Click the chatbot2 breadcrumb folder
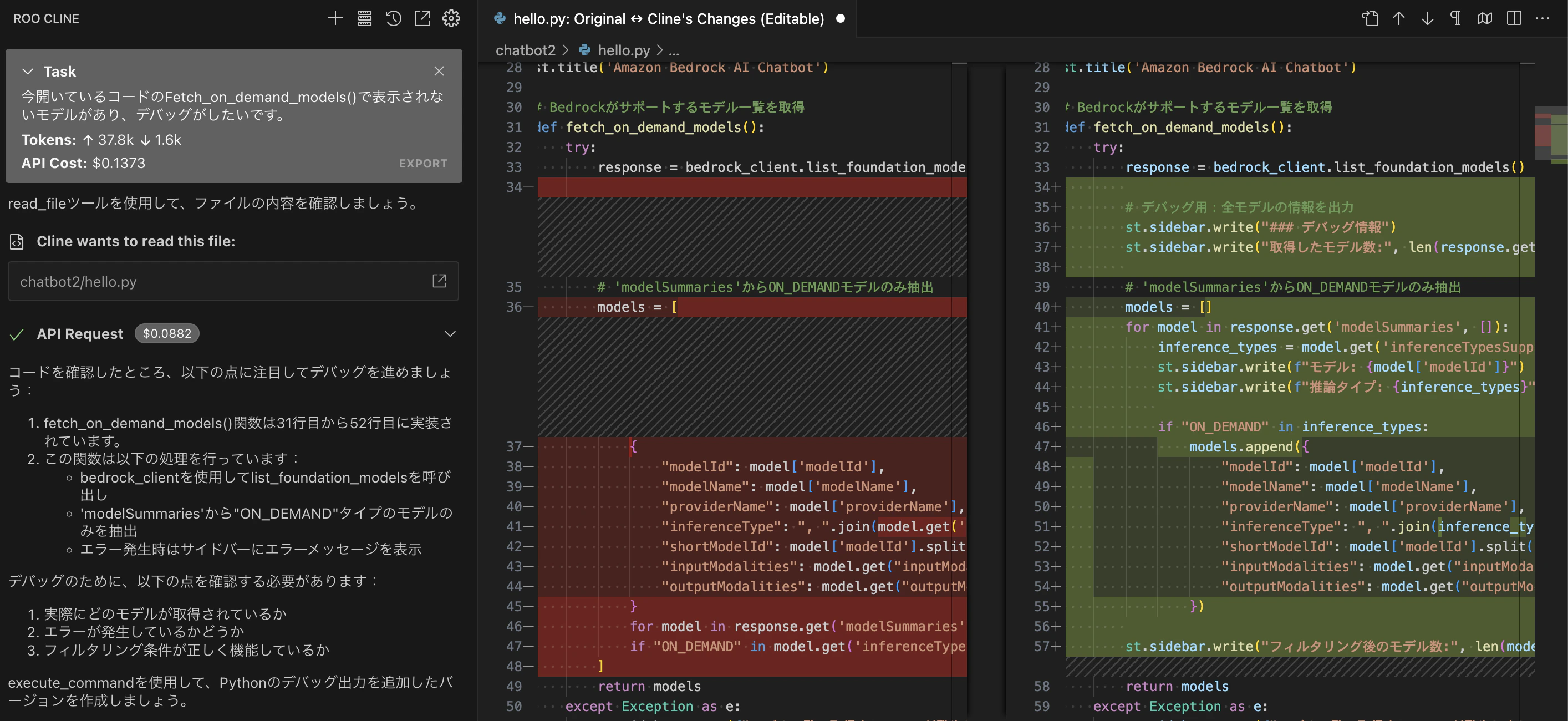 click(x=525, y=50)
